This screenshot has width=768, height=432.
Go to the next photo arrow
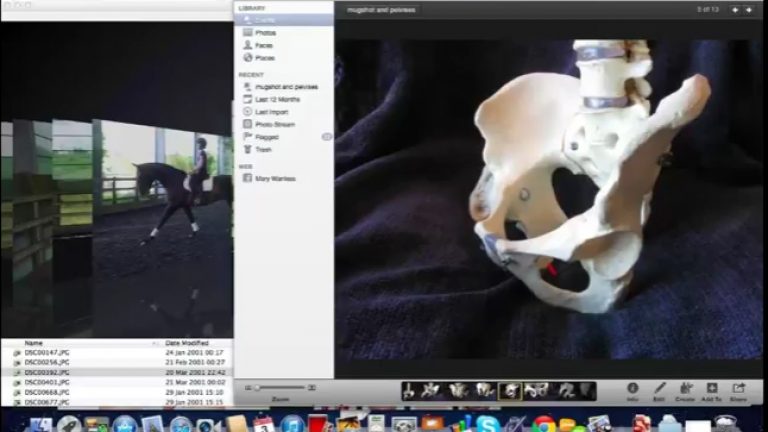[x=750, y=10]
